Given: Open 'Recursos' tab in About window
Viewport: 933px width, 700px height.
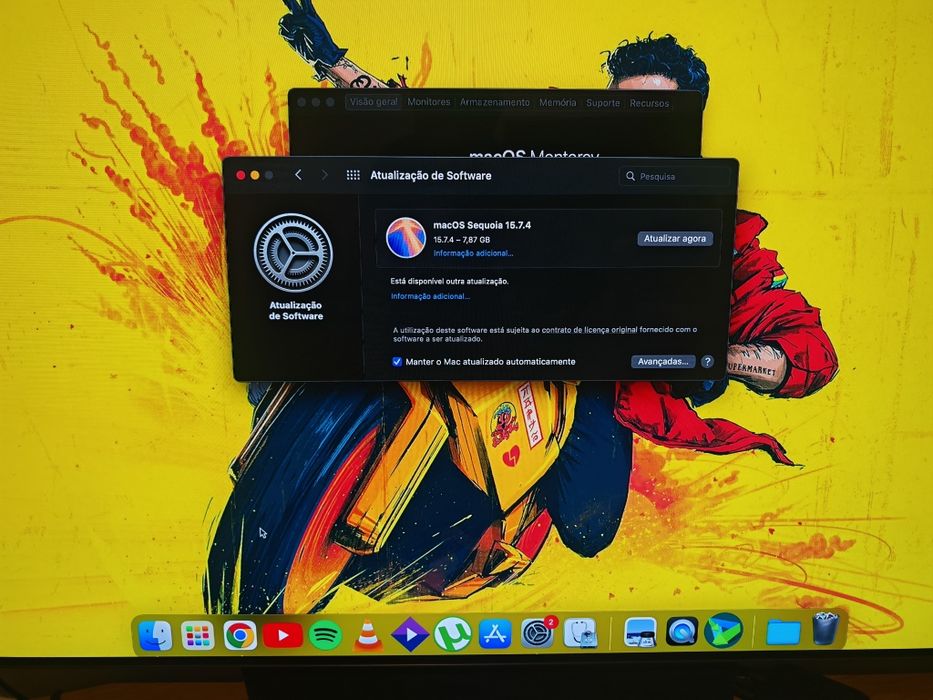Looking at the screenshot, I should pos(649,104).
